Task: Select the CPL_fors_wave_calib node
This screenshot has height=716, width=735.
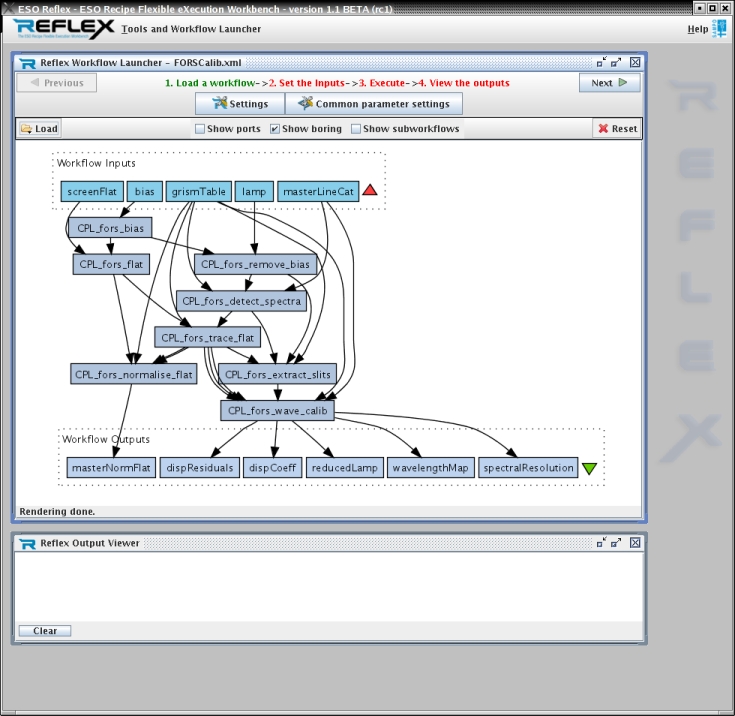Action: pyautogui.click(x=278, y=410)
